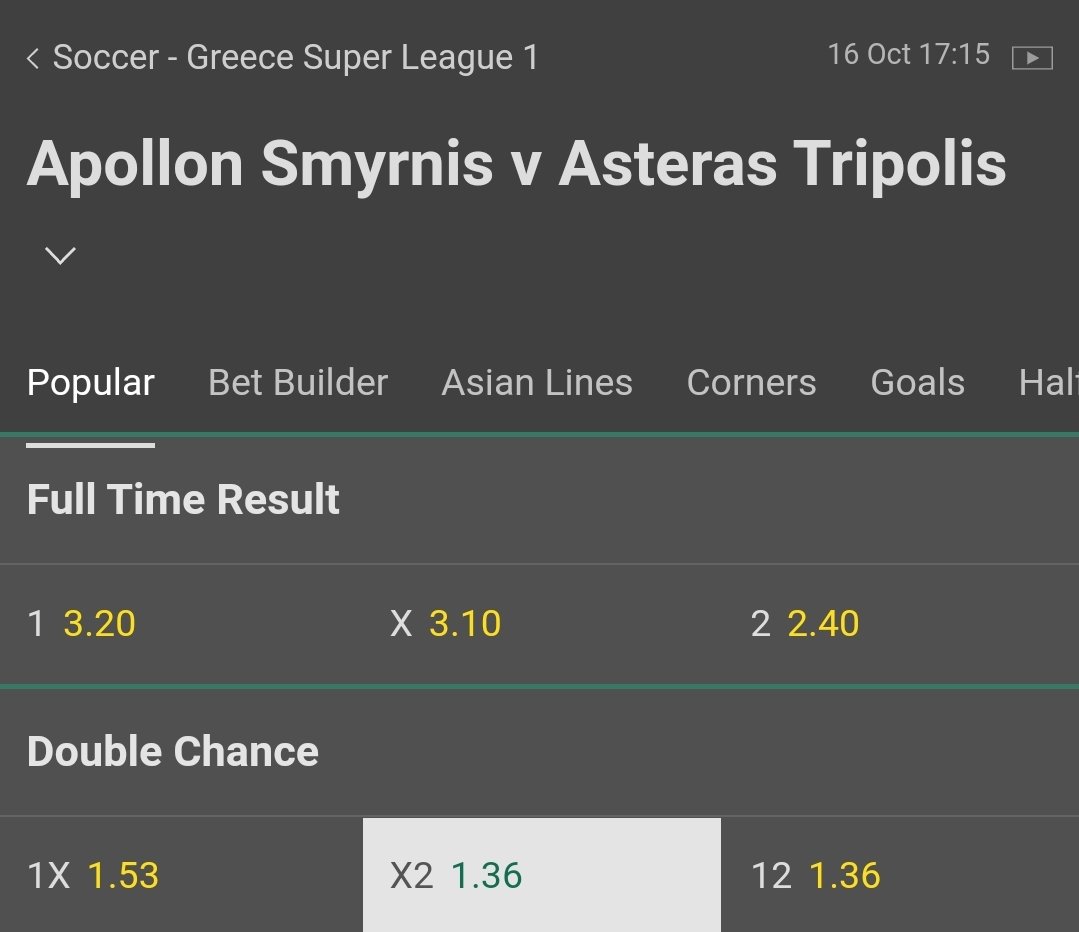
Task: Go back to Soccer - Greece Super League 1
Action: click(295, 58)
